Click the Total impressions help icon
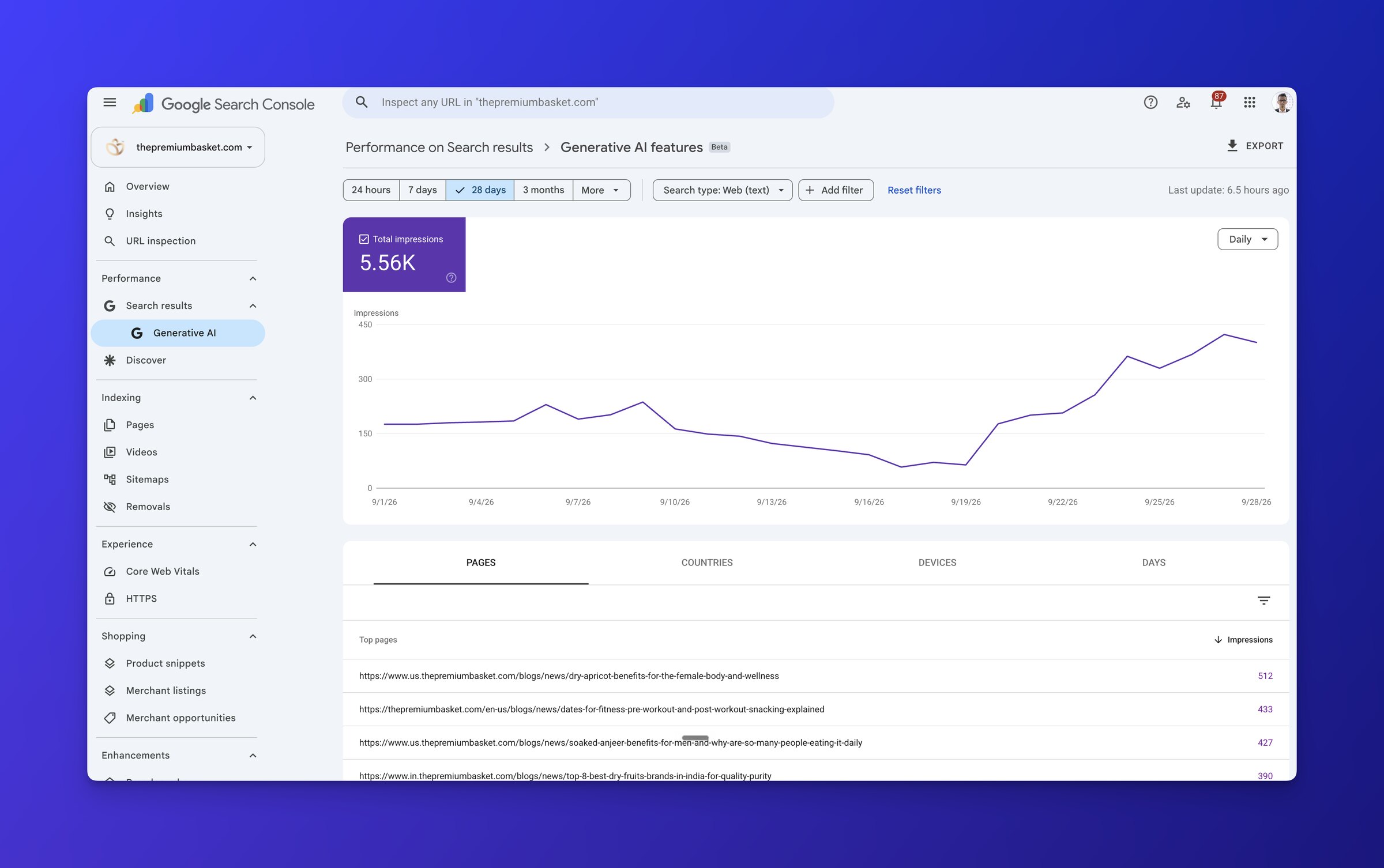The image size is (1384, 868). coord(451,278)
